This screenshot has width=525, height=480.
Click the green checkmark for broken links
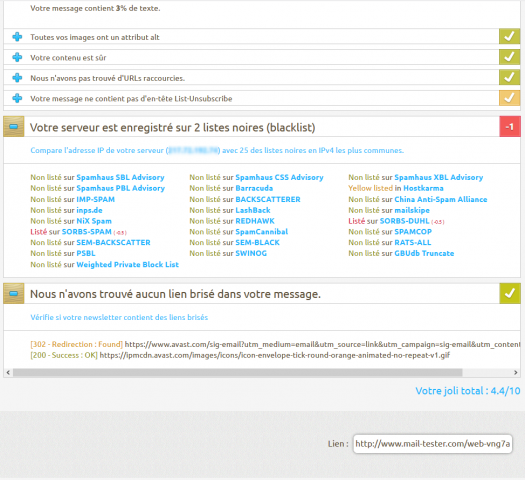pos(510,293)
